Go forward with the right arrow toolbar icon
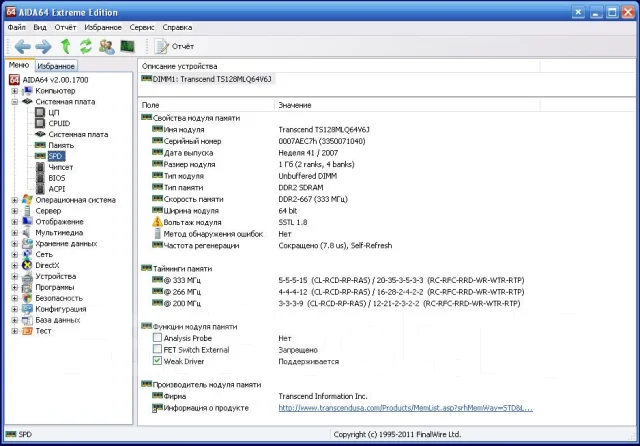This screenshot has width=640, height=446. click(43, 47)
